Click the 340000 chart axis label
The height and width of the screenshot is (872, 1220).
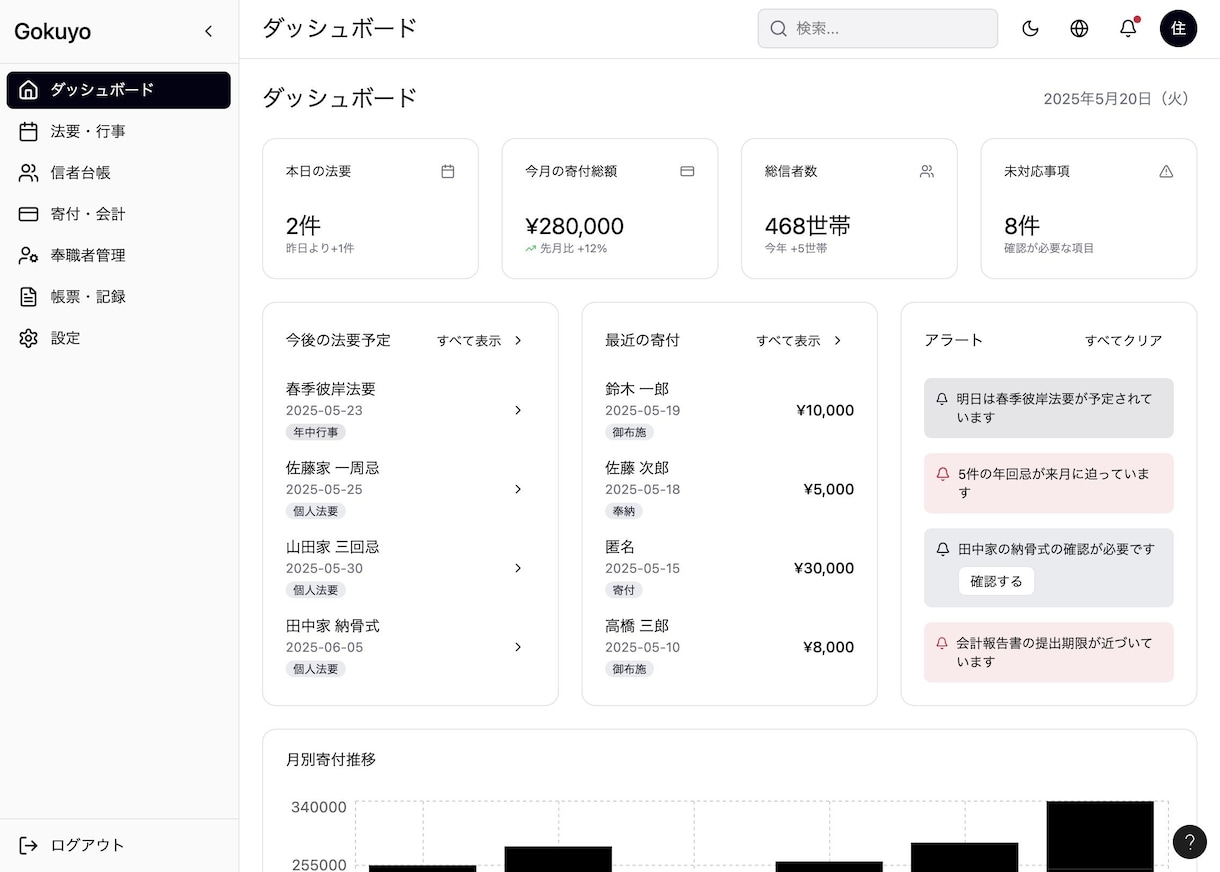click(319, 807)
